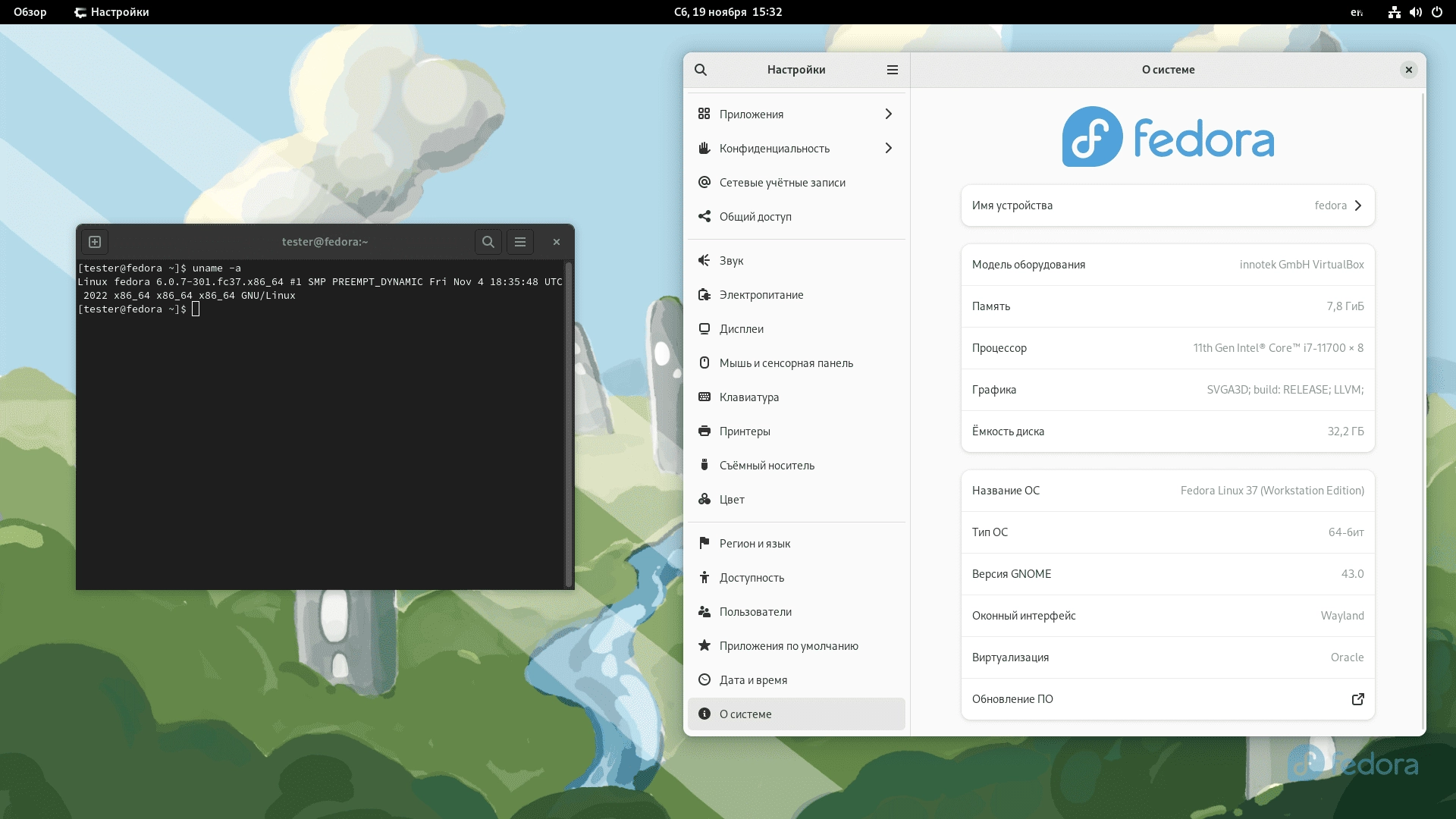Open the power menu in the top bar
The width and height of the screenshot is (1456, 819).
[1437, 12]
